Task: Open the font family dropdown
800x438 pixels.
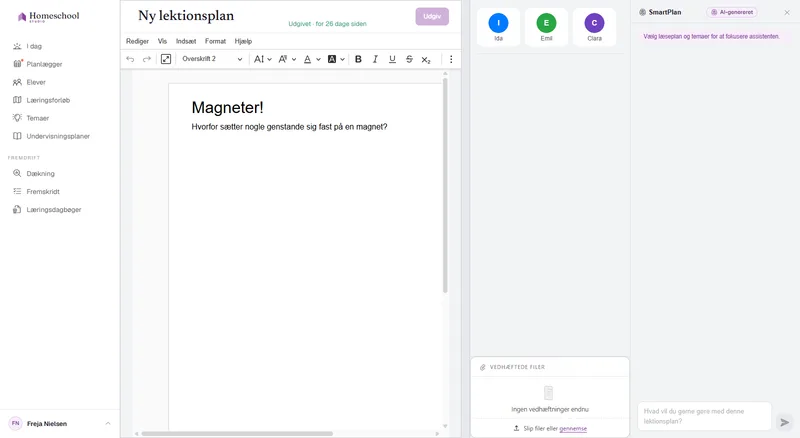Action: pos(287,59)
